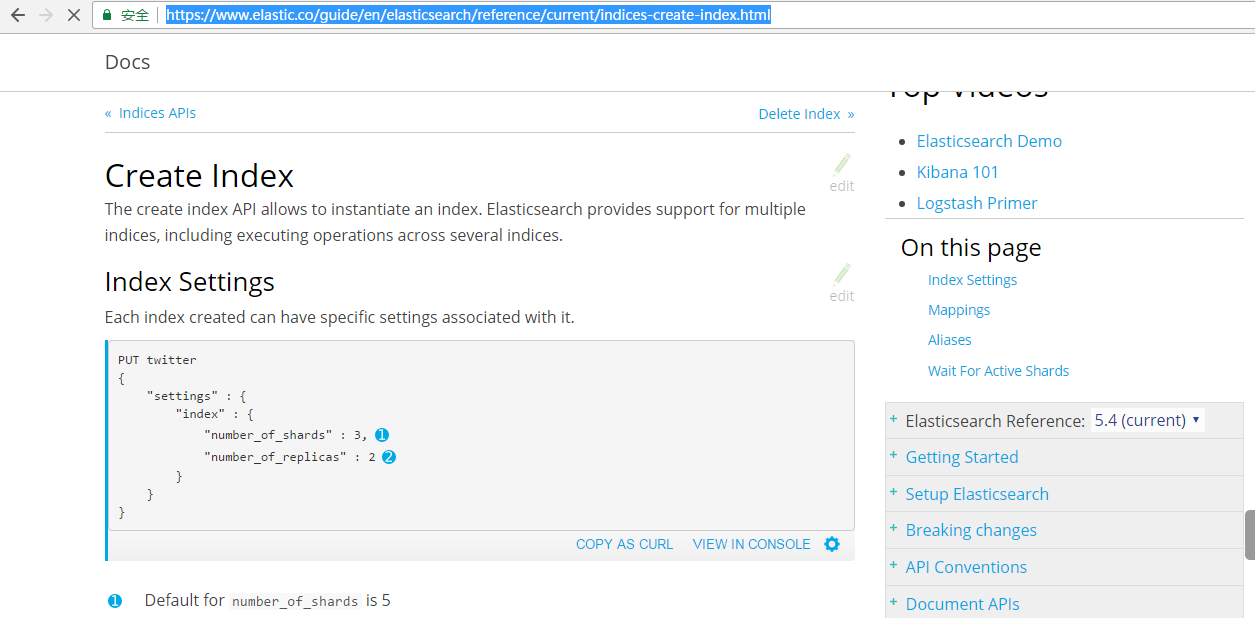This screenshot has width=1255, height=618.
Task: Expand the plus next to API Conventions
Action: pos(894,566)
